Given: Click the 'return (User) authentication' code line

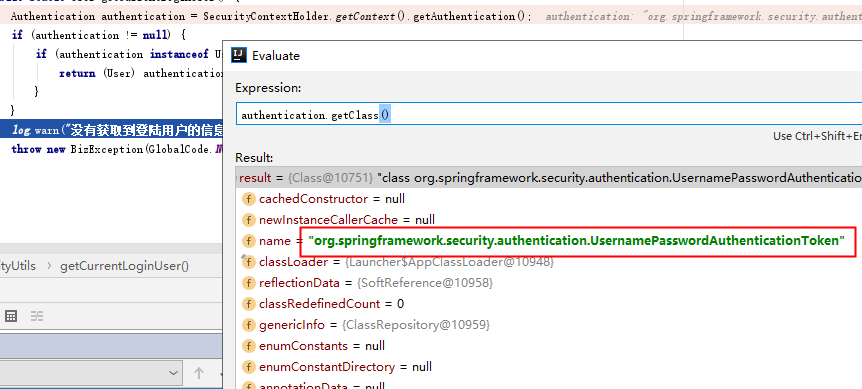Looking at the screenshot, I should pyautogui.click(x=141, y=73).
